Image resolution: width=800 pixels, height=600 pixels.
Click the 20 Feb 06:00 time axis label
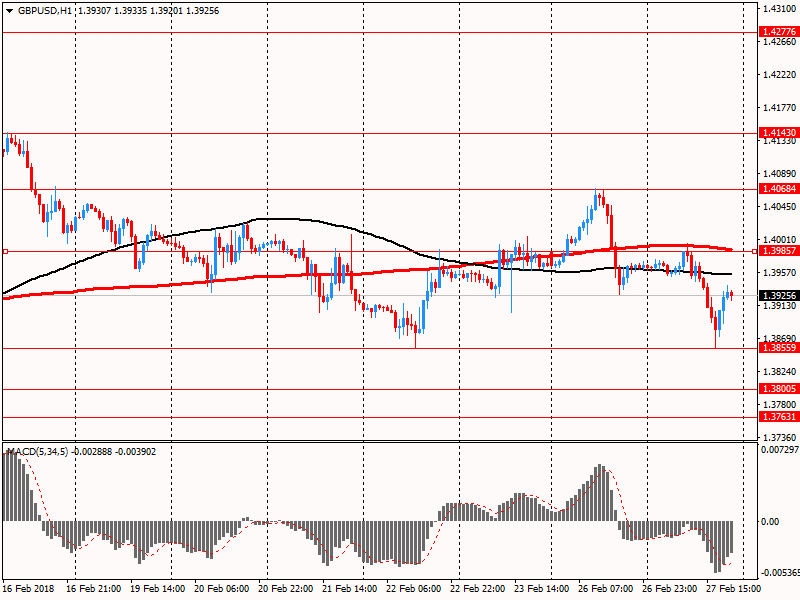(x=221, y=589)
